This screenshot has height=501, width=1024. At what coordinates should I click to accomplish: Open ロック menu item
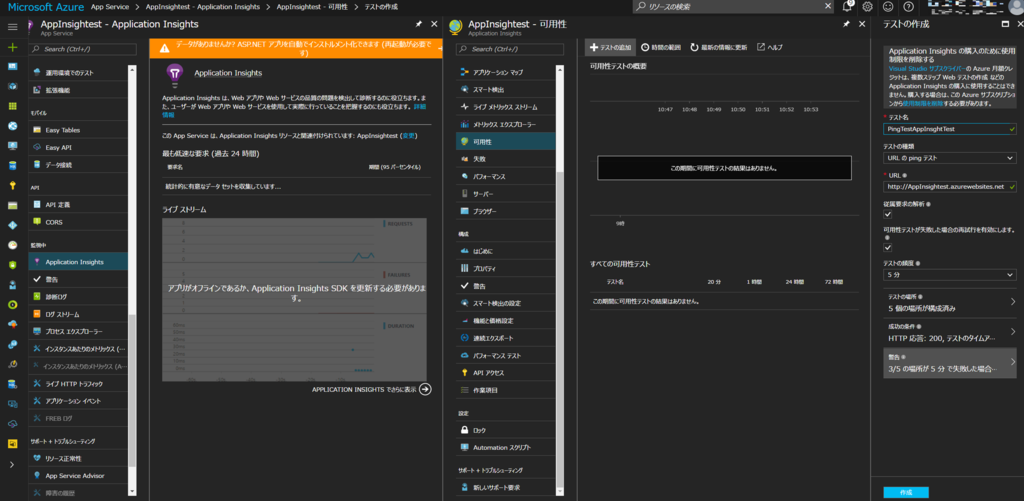pos(506,430)
